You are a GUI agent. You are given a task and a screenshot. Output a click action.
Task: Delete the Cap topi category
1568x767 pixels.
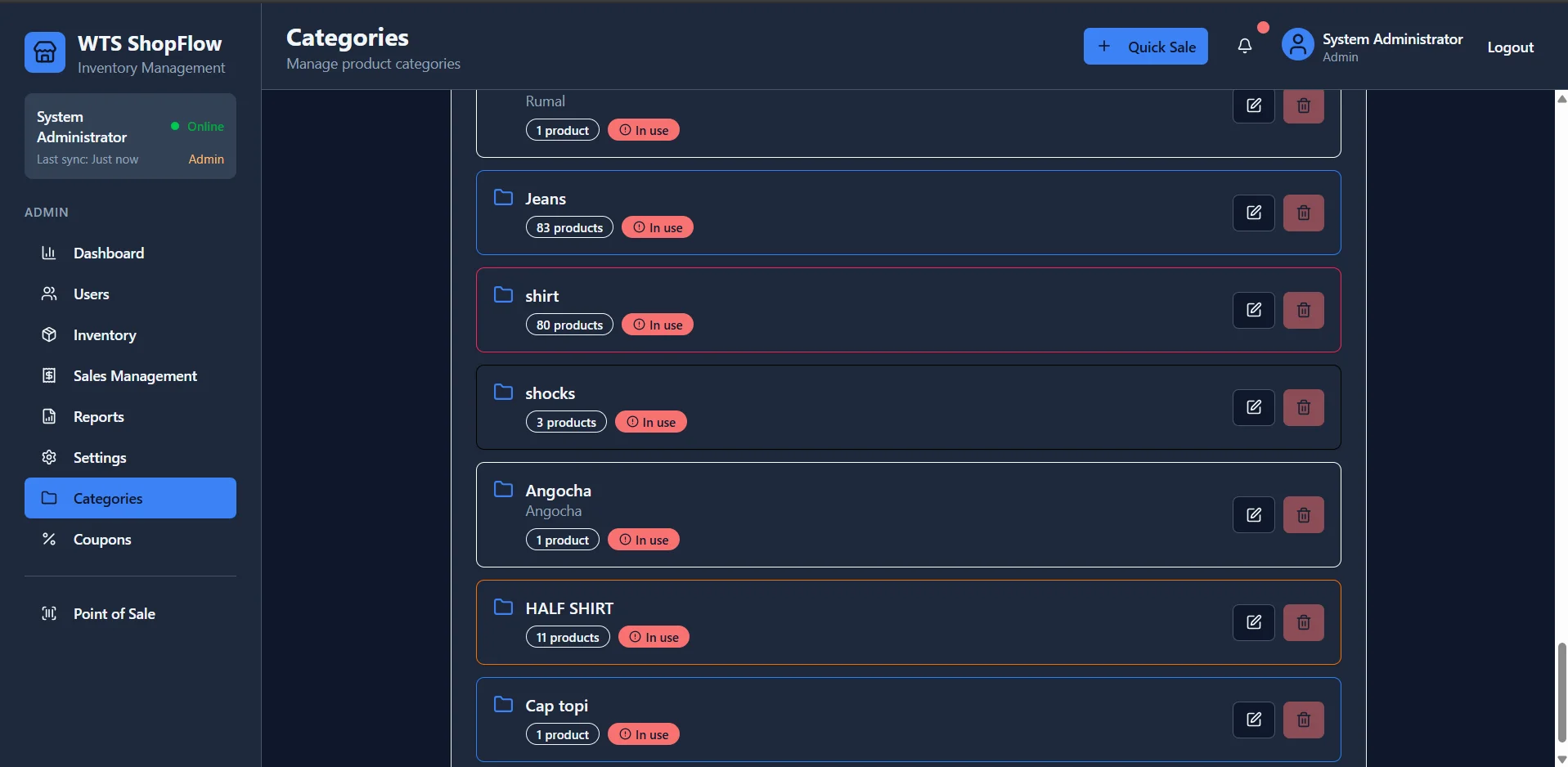(x=1303, y=720)
